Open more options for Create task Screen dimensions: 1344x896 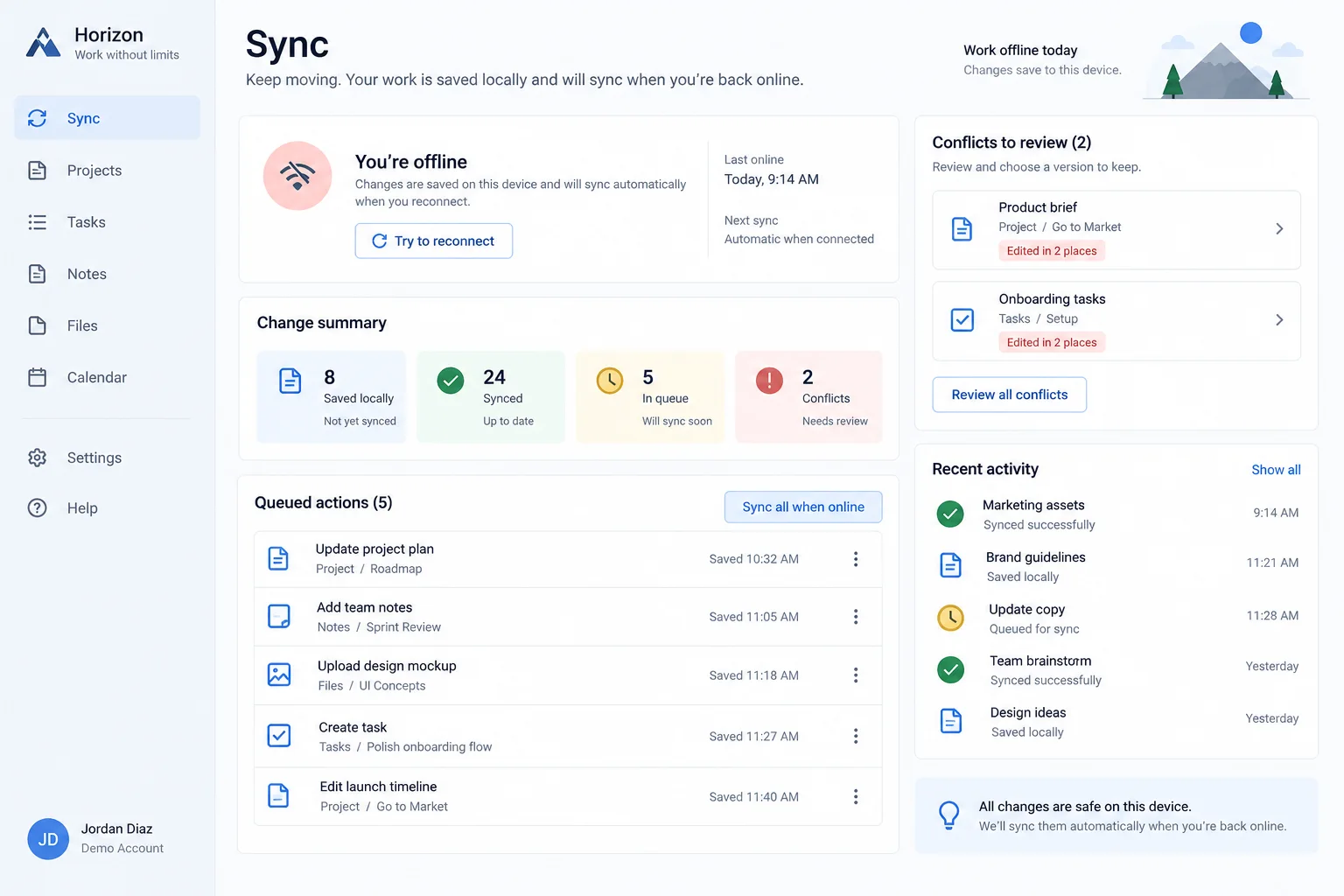856,737
